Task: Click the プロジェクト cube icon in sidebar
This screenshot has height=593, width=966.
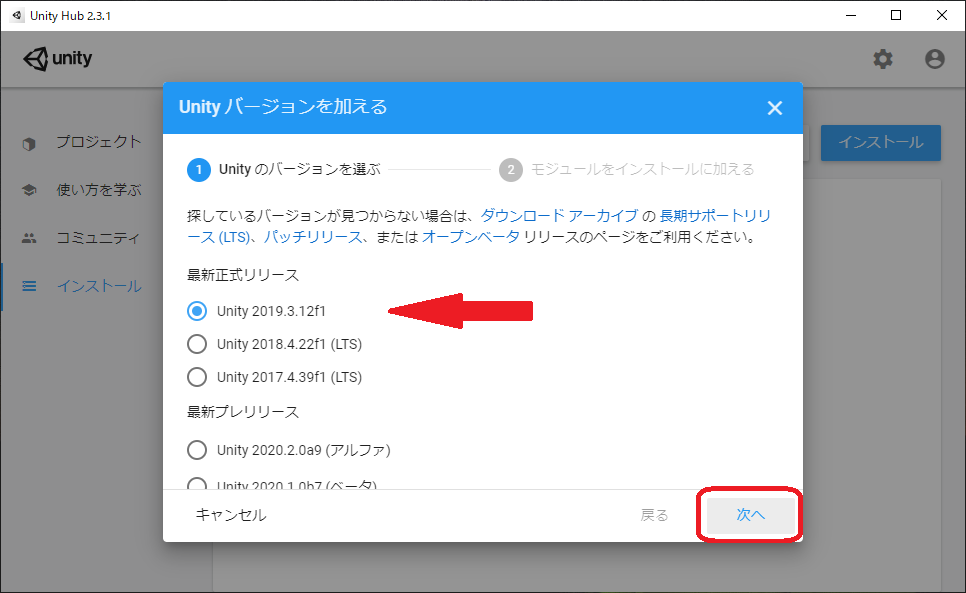Action: pos(29,143)
